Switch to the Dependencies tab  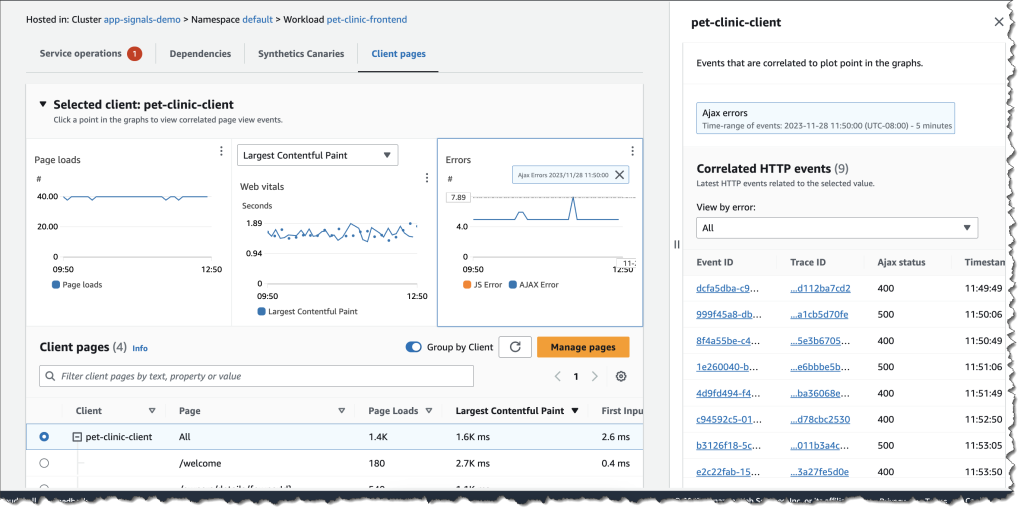pos(200,54)
